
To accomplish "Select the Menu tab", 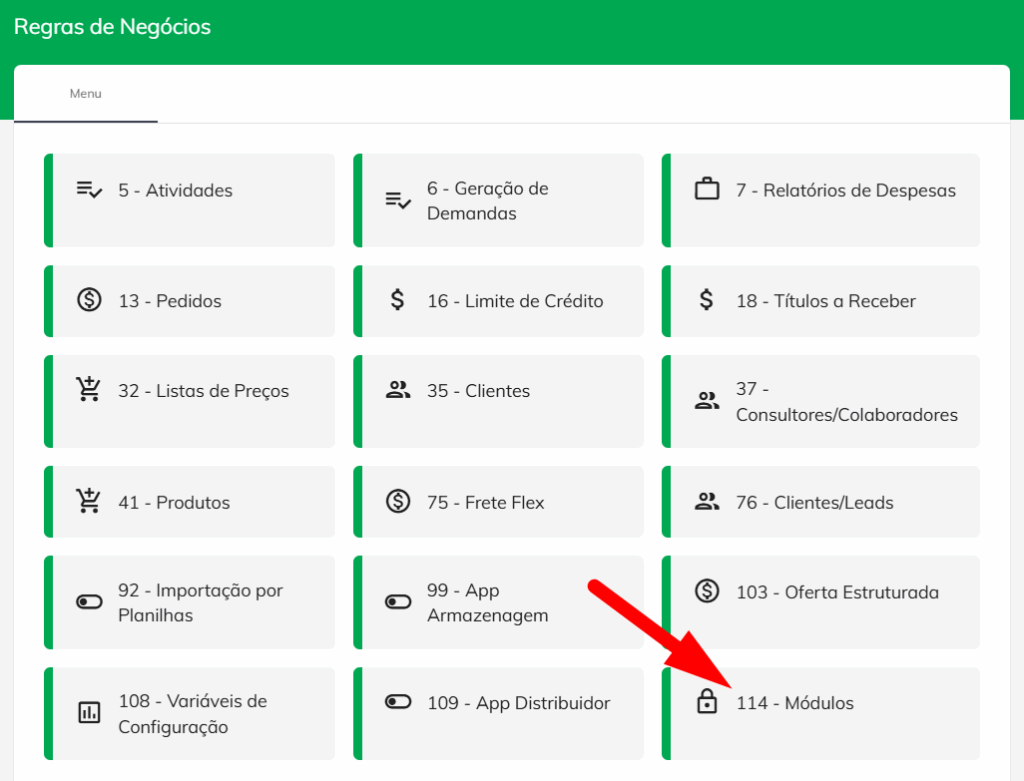I will pos(86,94).
